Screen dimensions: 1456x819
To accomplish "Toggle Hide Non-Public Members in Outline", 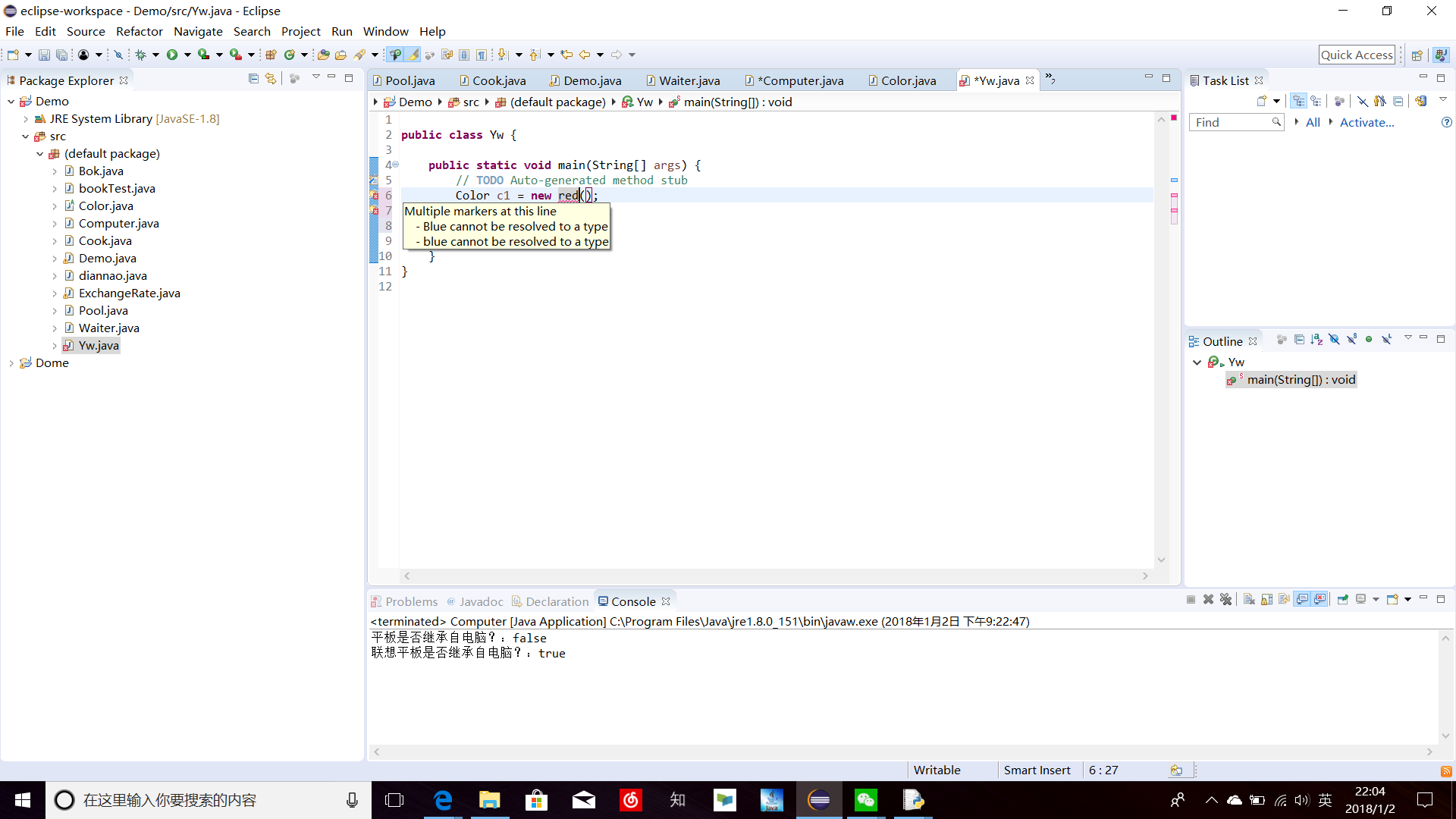I will (x=1369, y=340).
